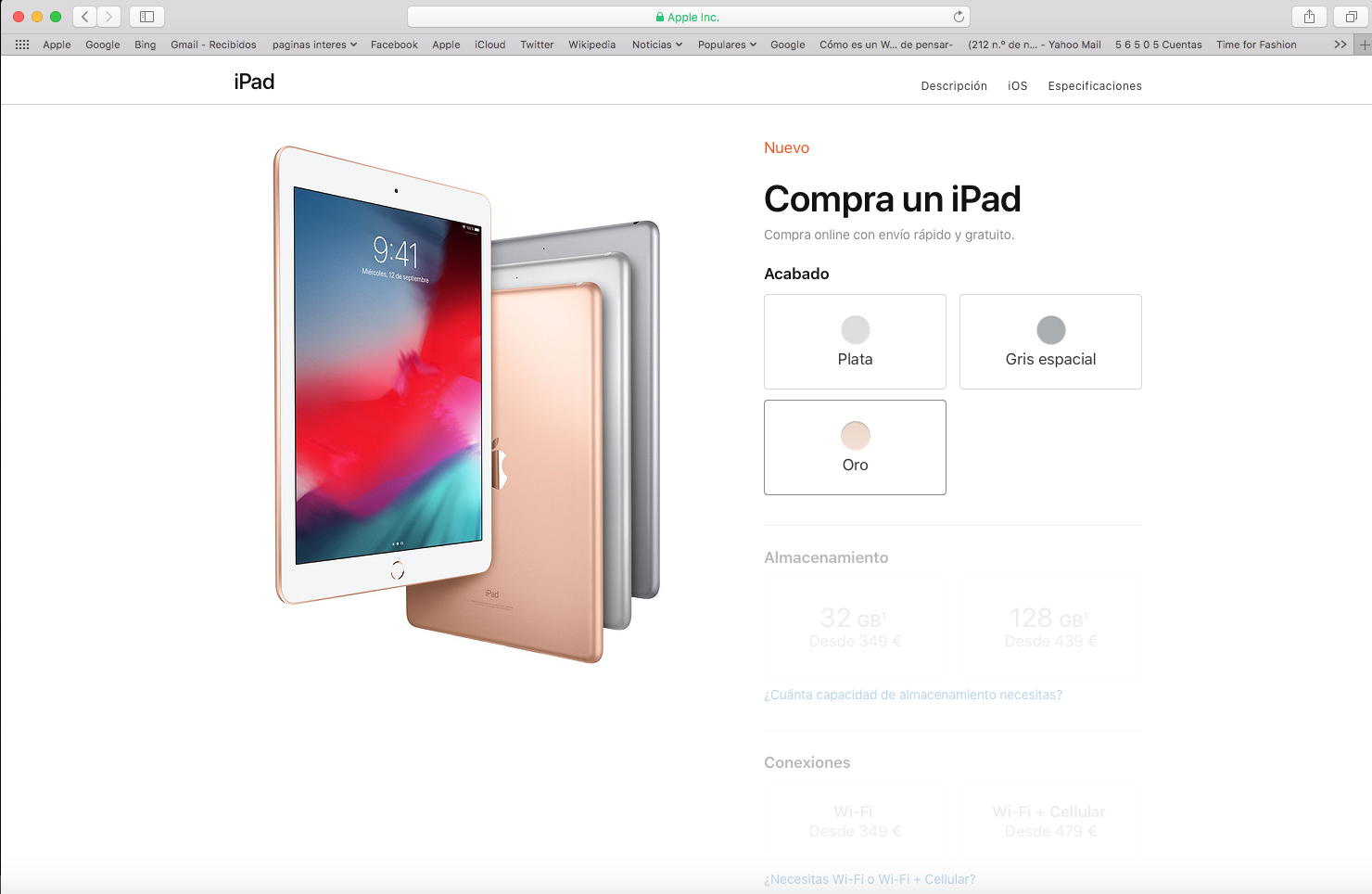This screenshot has width=1372, height=894.
Task: Show all tabs overview icon
Action: (x=1351, y=17)
